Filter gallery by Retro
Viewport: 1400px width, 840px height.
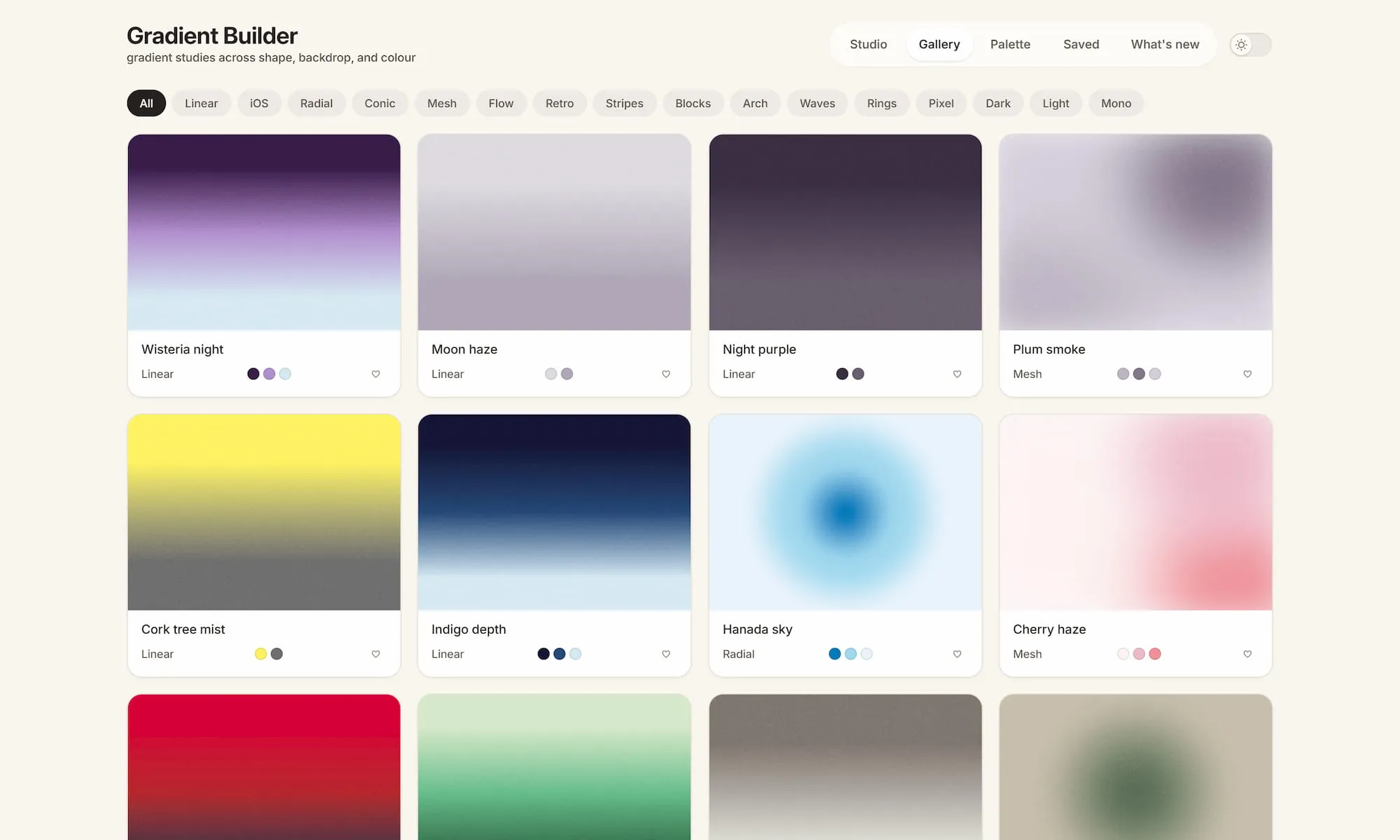click(560, 104)
